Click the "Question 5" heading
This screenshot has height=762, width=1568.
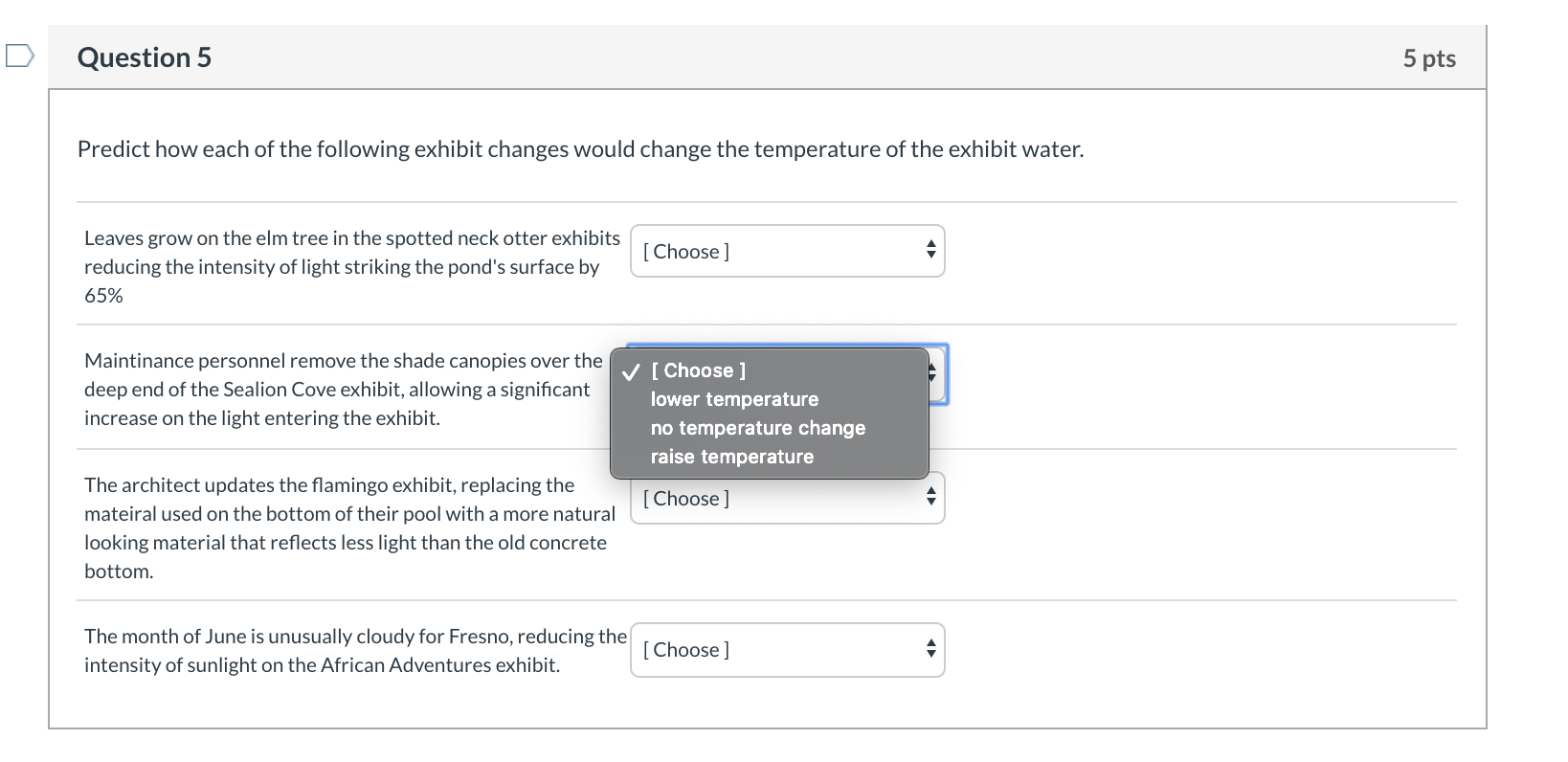[145, 57]
